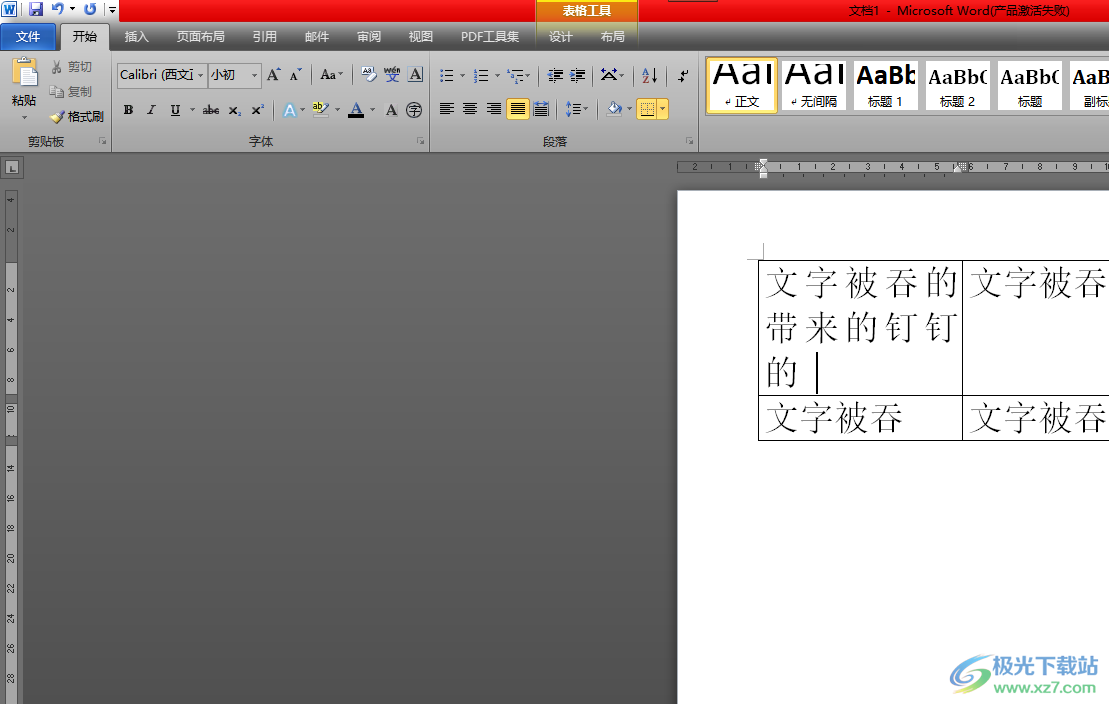Expand the bullets list dropdown arrow

pos(463,76)
